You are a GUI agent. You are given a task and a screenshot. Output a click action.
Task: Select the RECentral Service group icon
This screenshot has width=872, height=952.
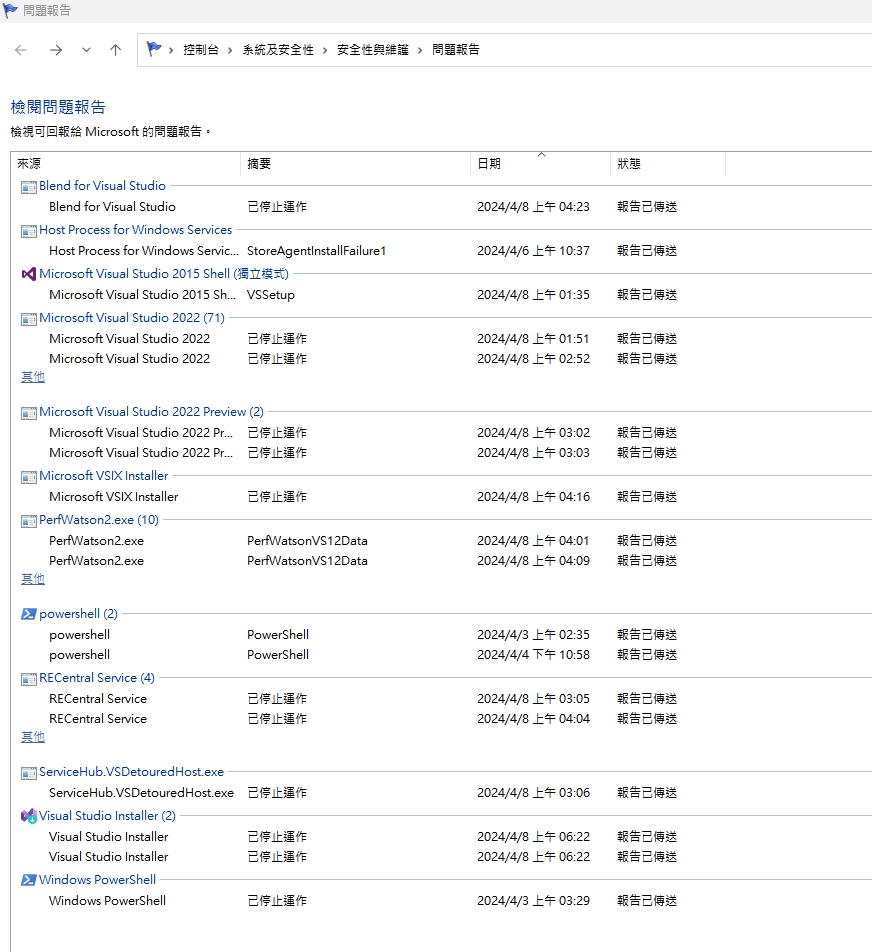pyautogui.click(x=29, y=677)
